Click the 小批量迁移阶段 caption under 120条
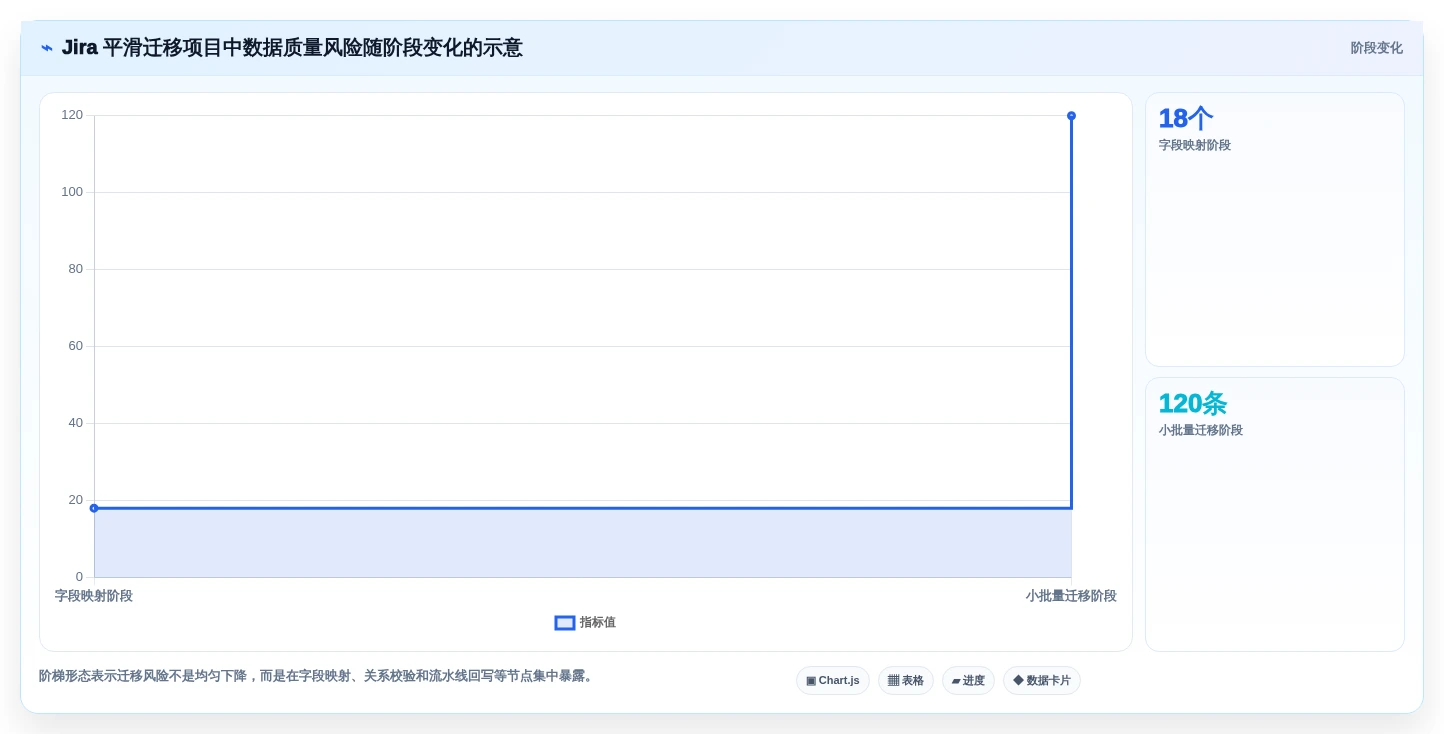This screenshot has width=1444, height=734. 1200,430
